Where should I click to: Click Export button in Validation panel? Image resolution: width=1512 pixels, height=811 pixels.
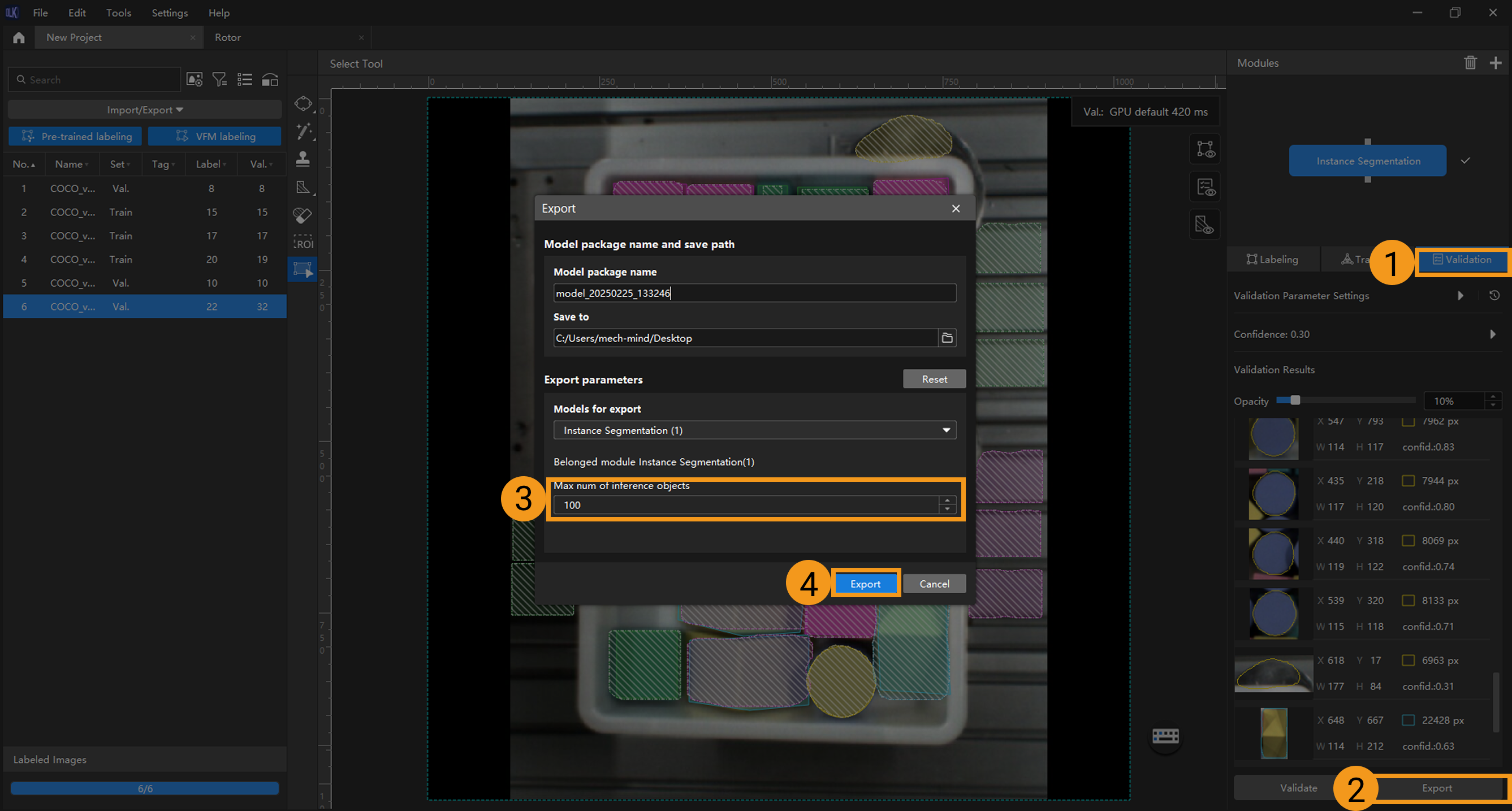[x=1437, y=788]
